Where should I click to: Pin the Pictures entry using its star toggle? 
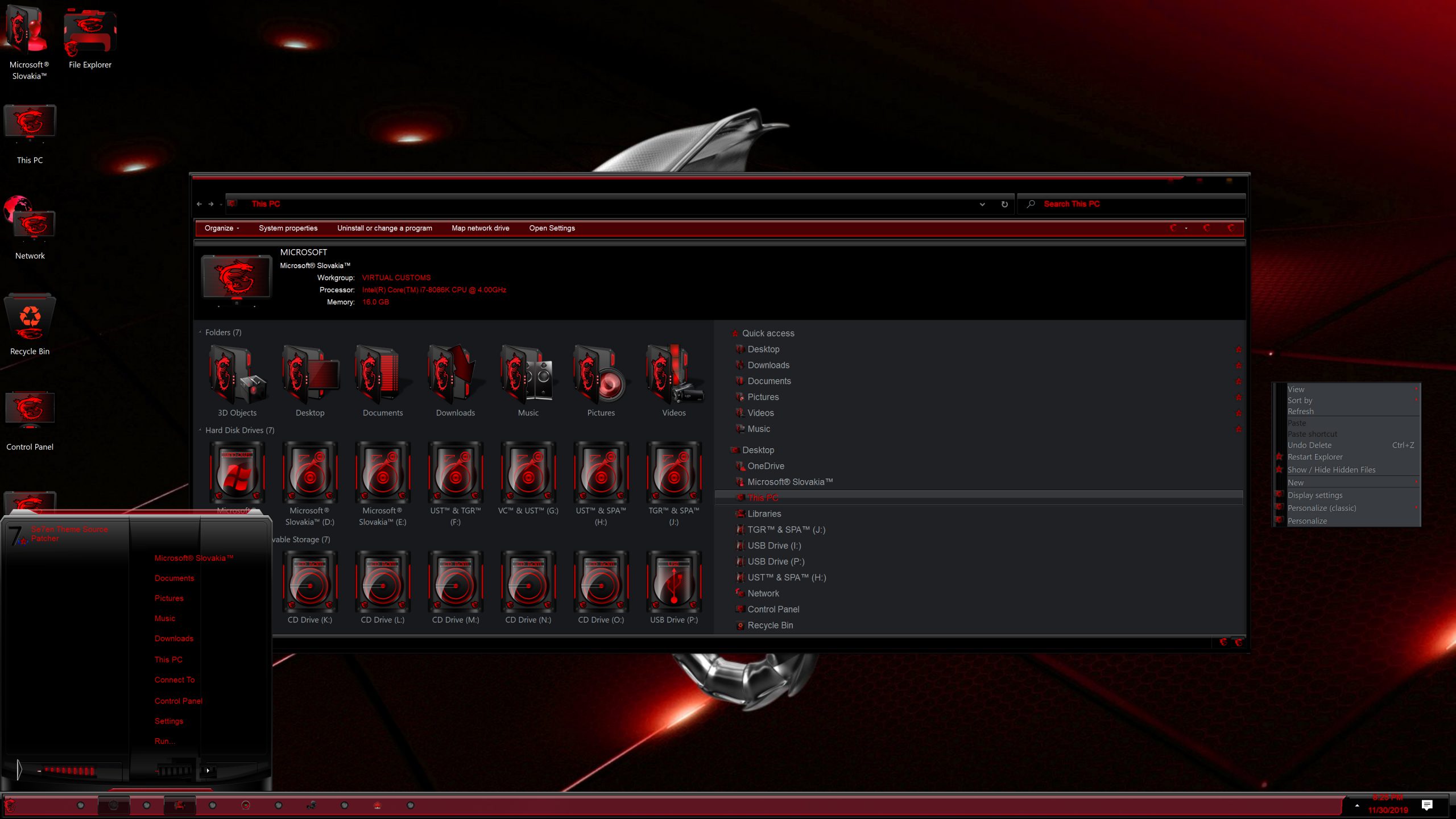[x=1239, y=396]
